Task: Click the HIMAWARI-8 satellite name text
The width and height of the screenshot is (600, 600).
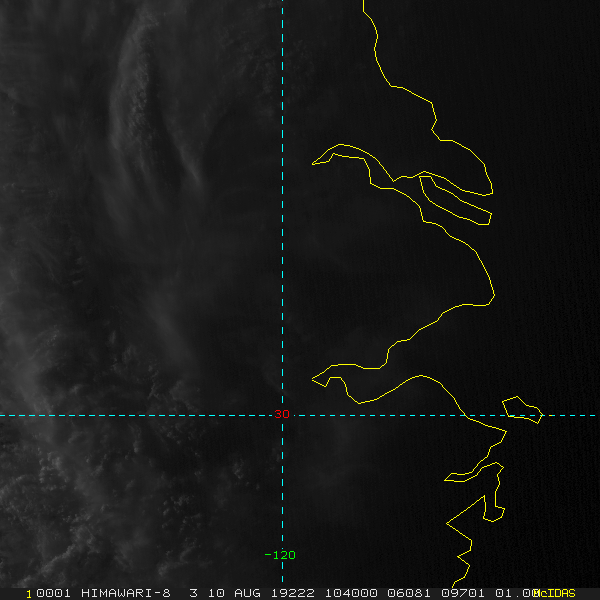Action: [126, 593]
